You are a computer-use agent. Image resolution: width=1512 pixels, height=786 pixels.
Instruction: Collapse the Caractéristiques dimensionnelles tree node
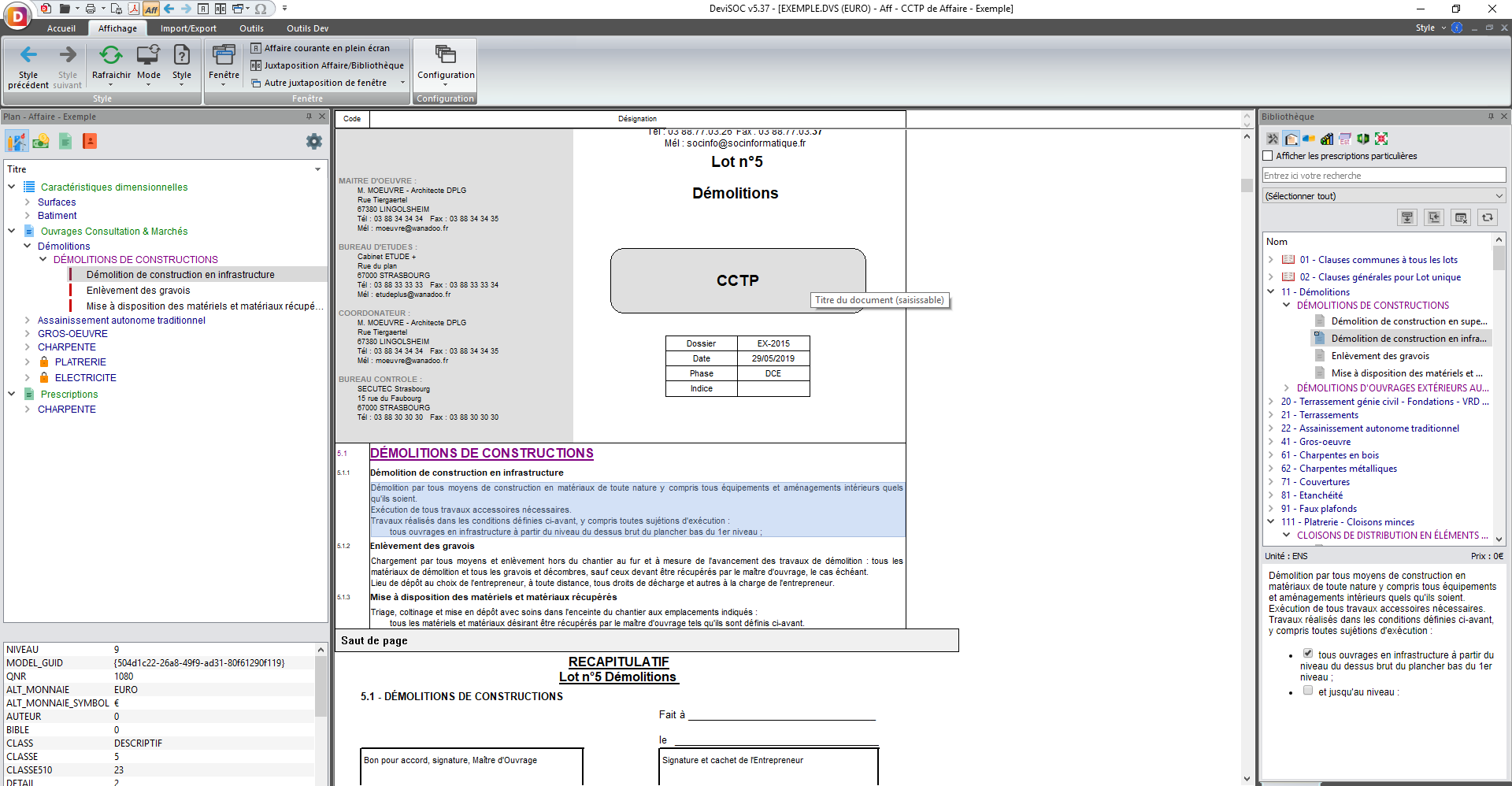click(x=12, y=187)
